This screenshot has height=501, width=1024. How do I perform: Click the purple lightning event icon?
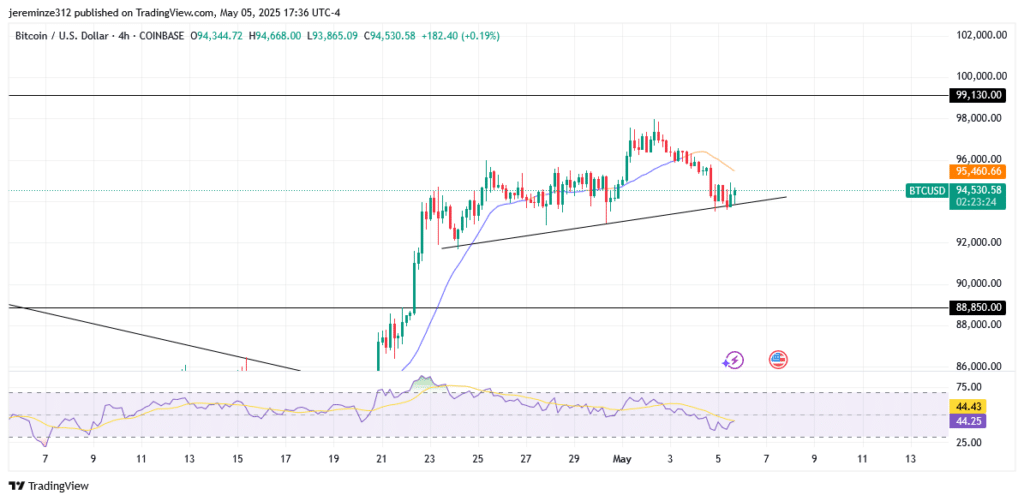733,359
